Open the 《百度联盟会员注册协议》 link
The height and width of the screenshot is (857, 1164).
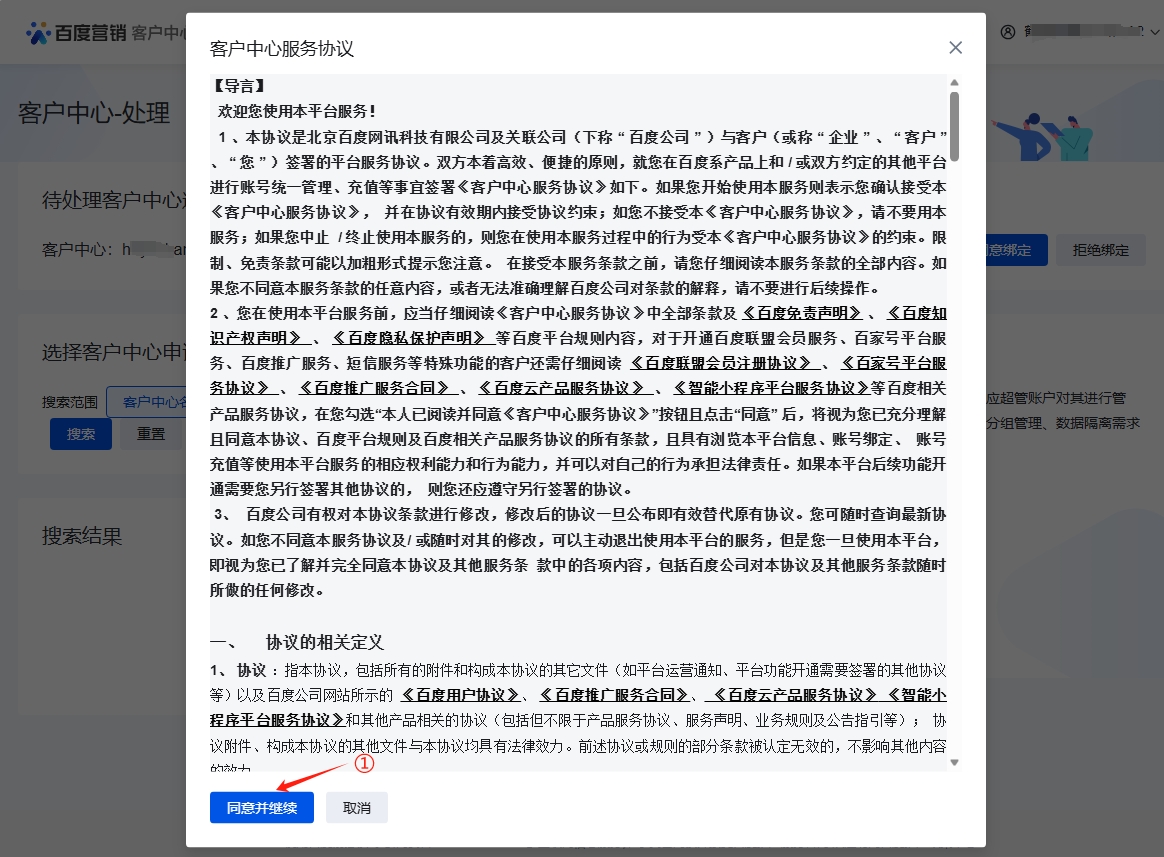(720, 363)
